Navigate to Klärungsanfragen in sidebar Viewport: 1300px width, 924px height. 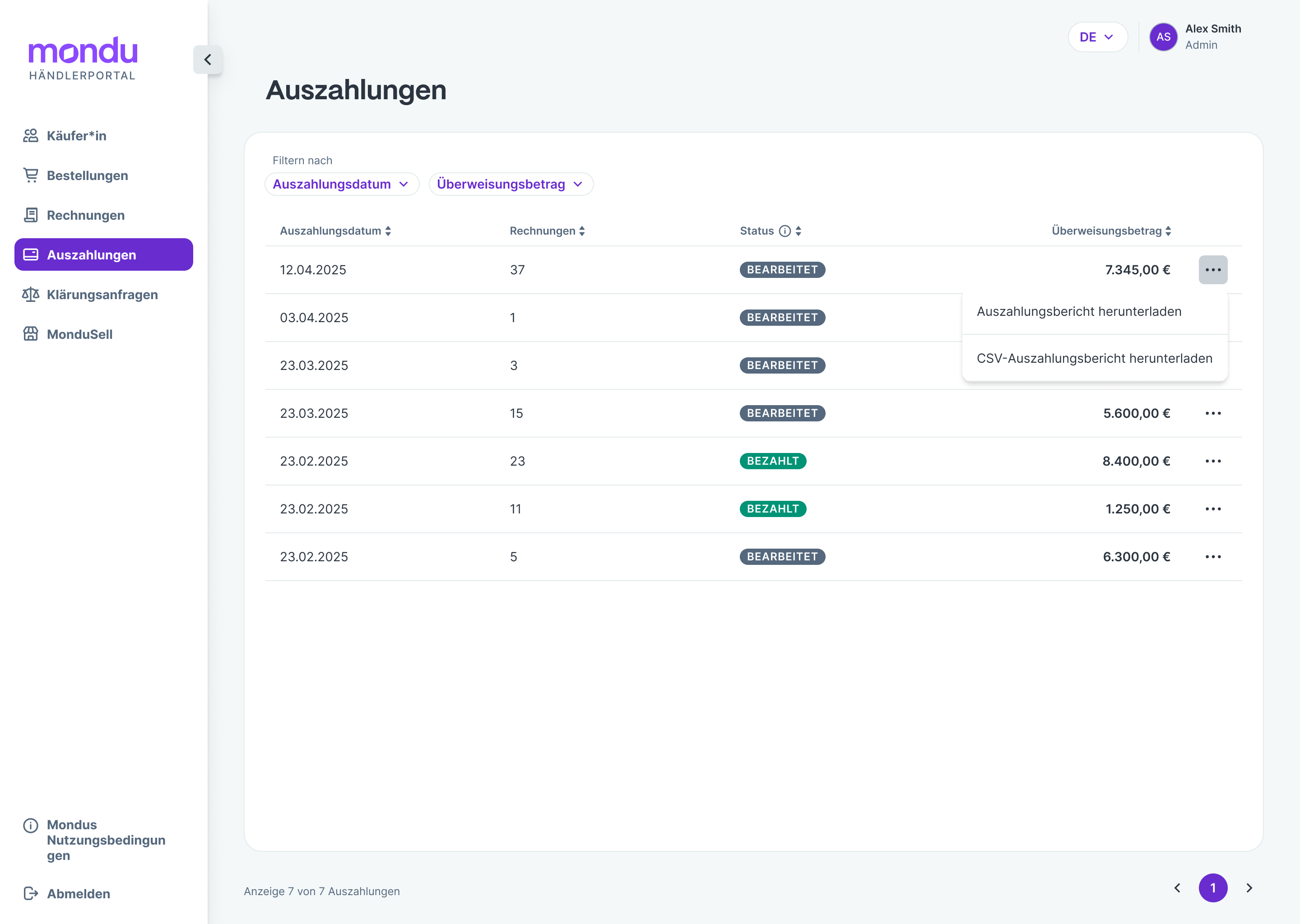pos(102,295)
